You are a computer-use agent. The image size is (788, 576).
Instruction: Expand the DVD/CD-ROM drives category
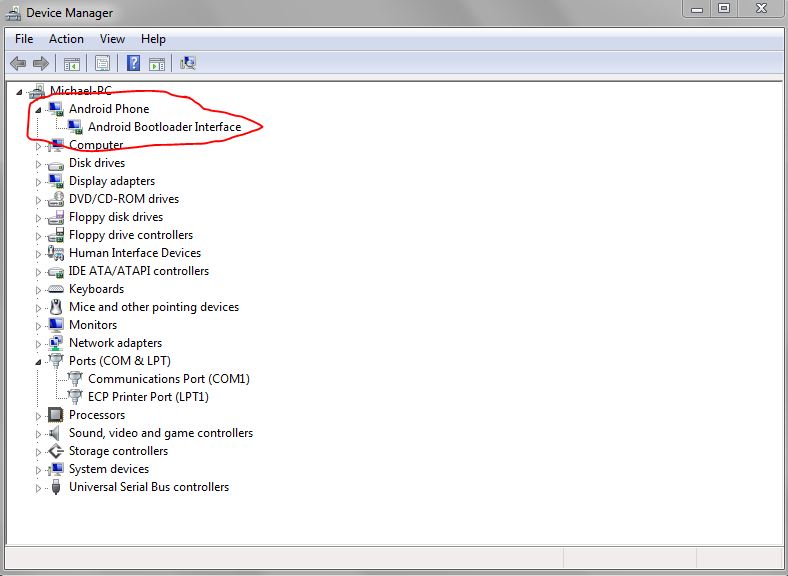38,200
